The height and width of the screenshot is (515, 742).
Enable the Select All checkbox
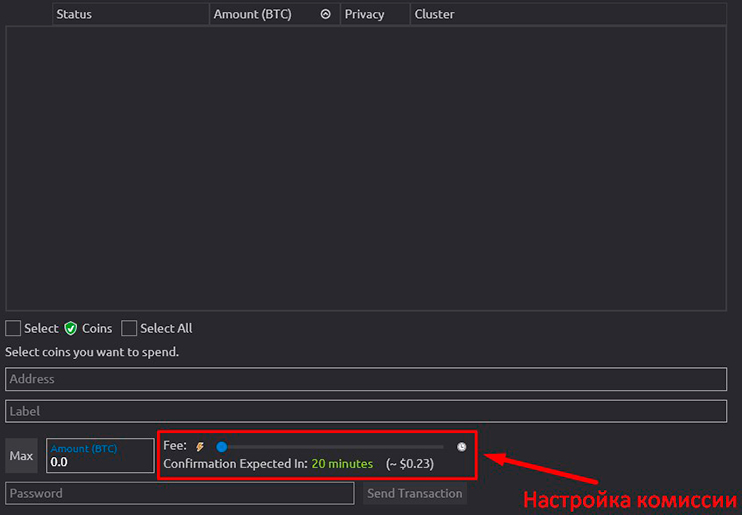click(x=129, y=328)
